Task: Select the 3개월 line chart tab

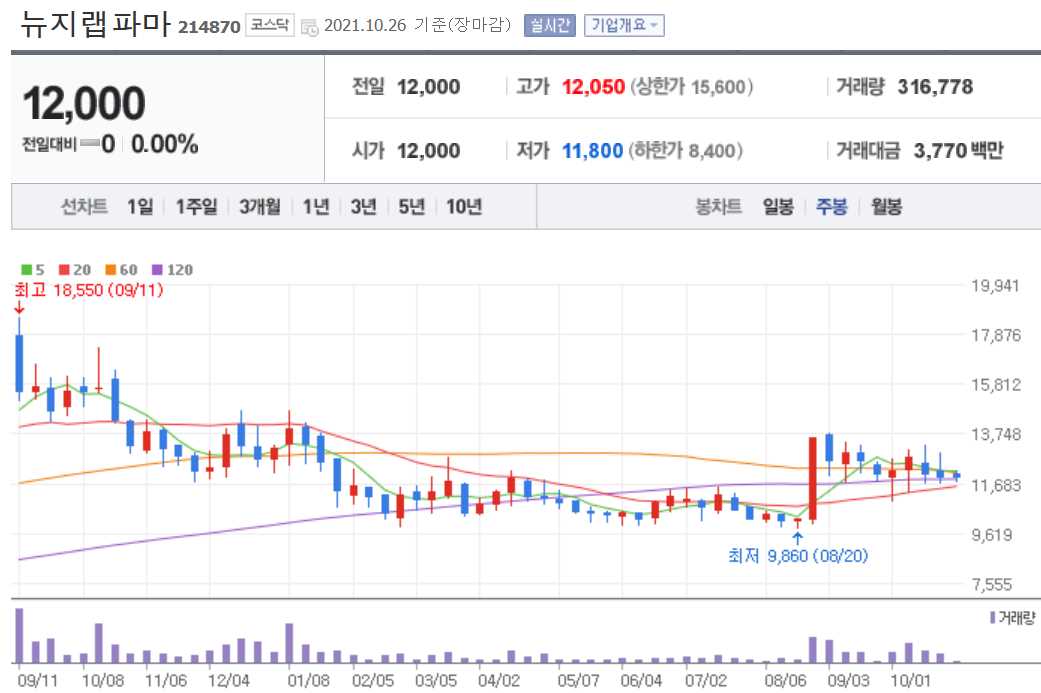Action: 260,206
